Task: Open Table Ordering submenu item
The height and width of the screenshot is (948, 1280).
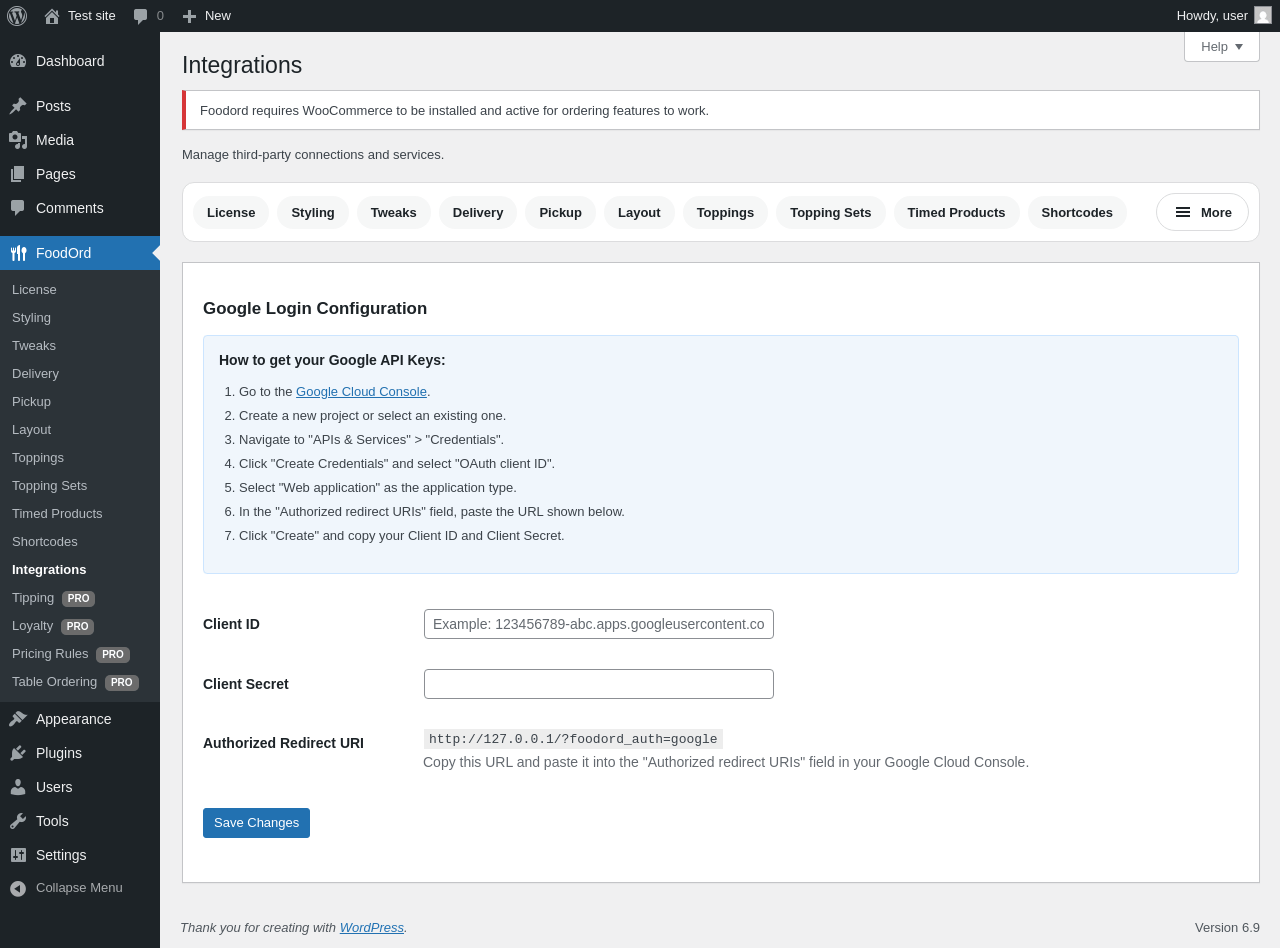Action: (x=55, y=682)
